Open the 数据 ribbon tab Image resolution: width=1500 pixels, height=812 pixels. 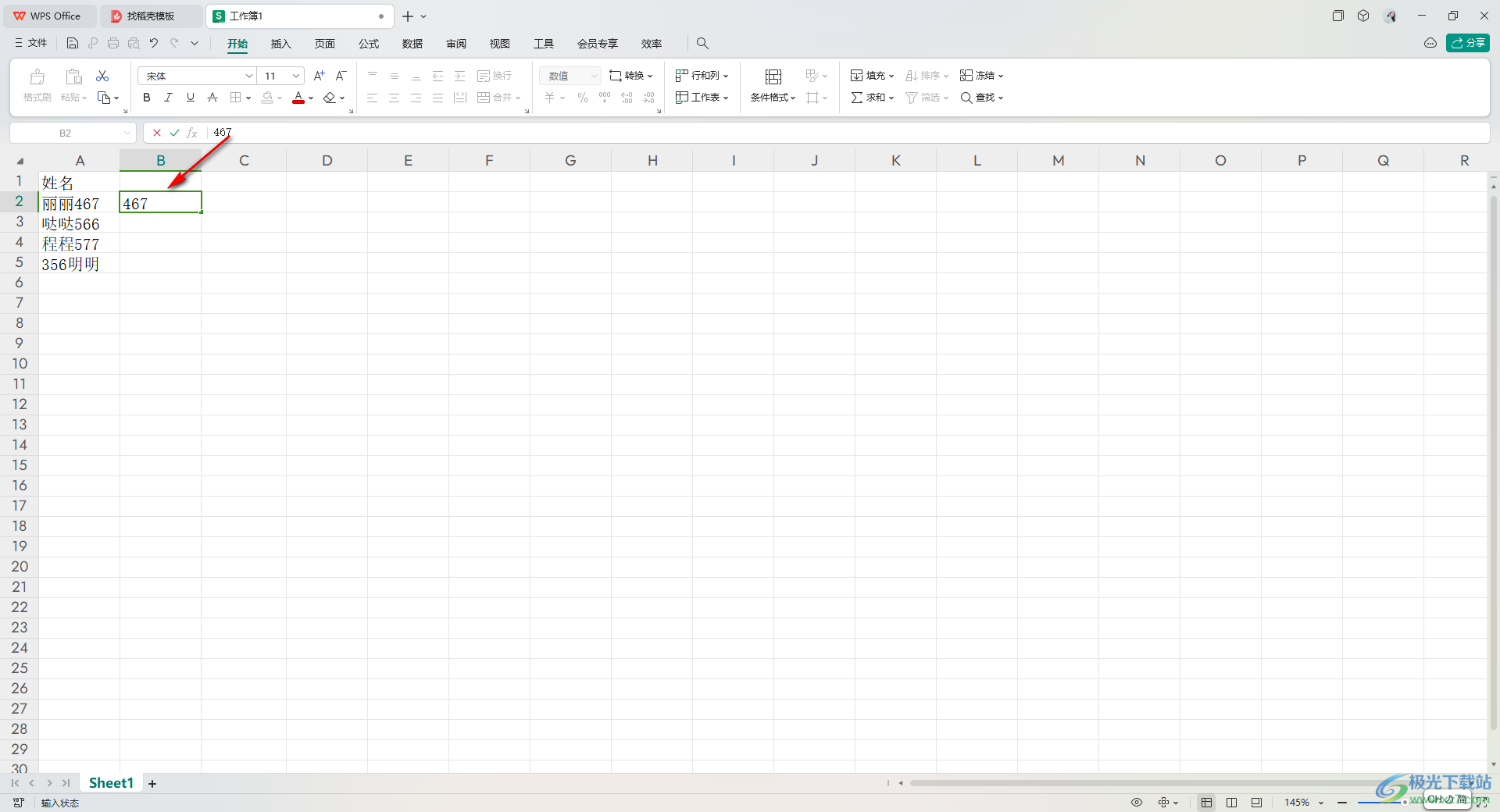[x=412, y=44]
